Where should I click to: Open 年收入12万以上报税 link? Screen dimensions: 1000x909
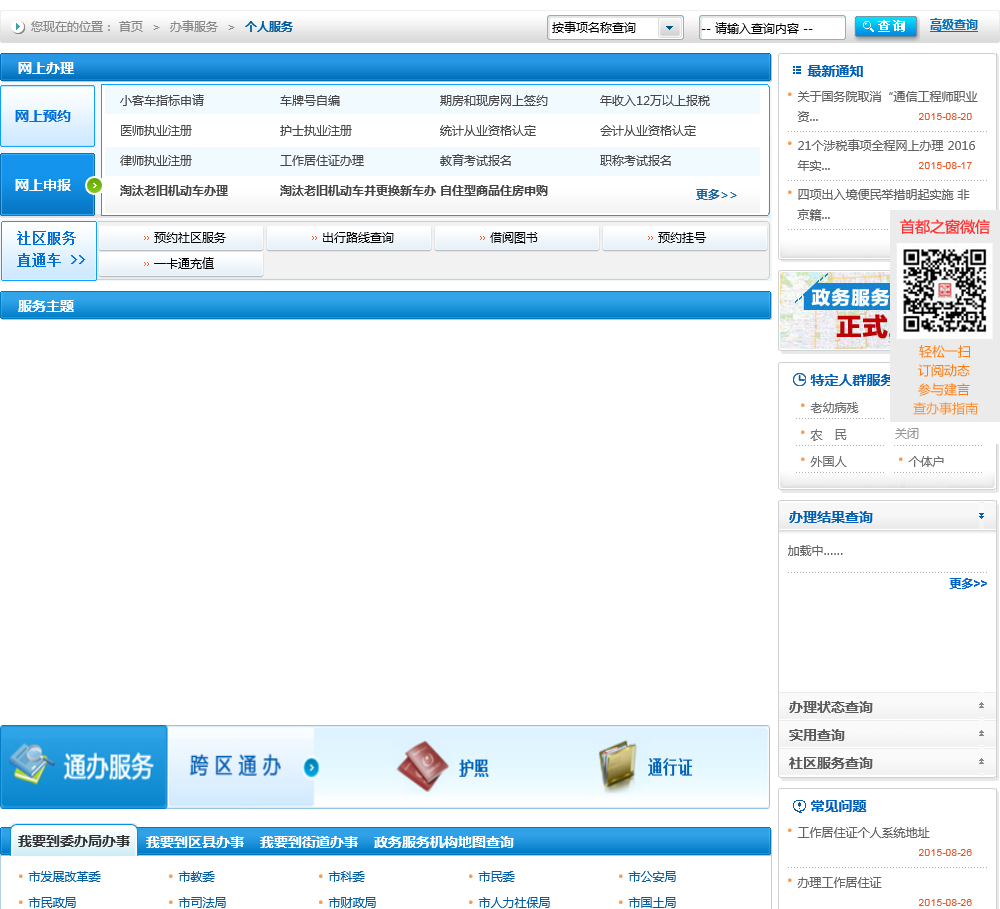[x=655, y=101]
